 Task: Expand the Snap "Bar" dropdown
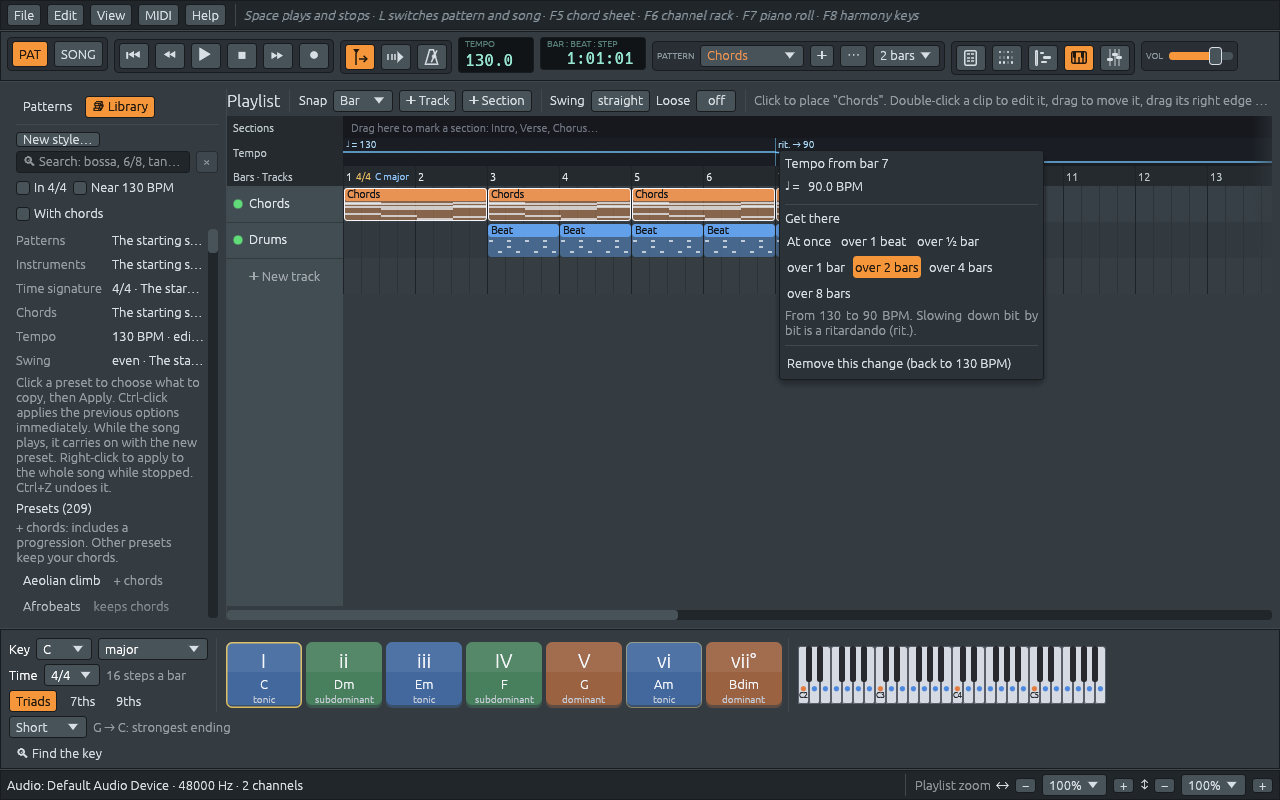click(x=362, y=101)
